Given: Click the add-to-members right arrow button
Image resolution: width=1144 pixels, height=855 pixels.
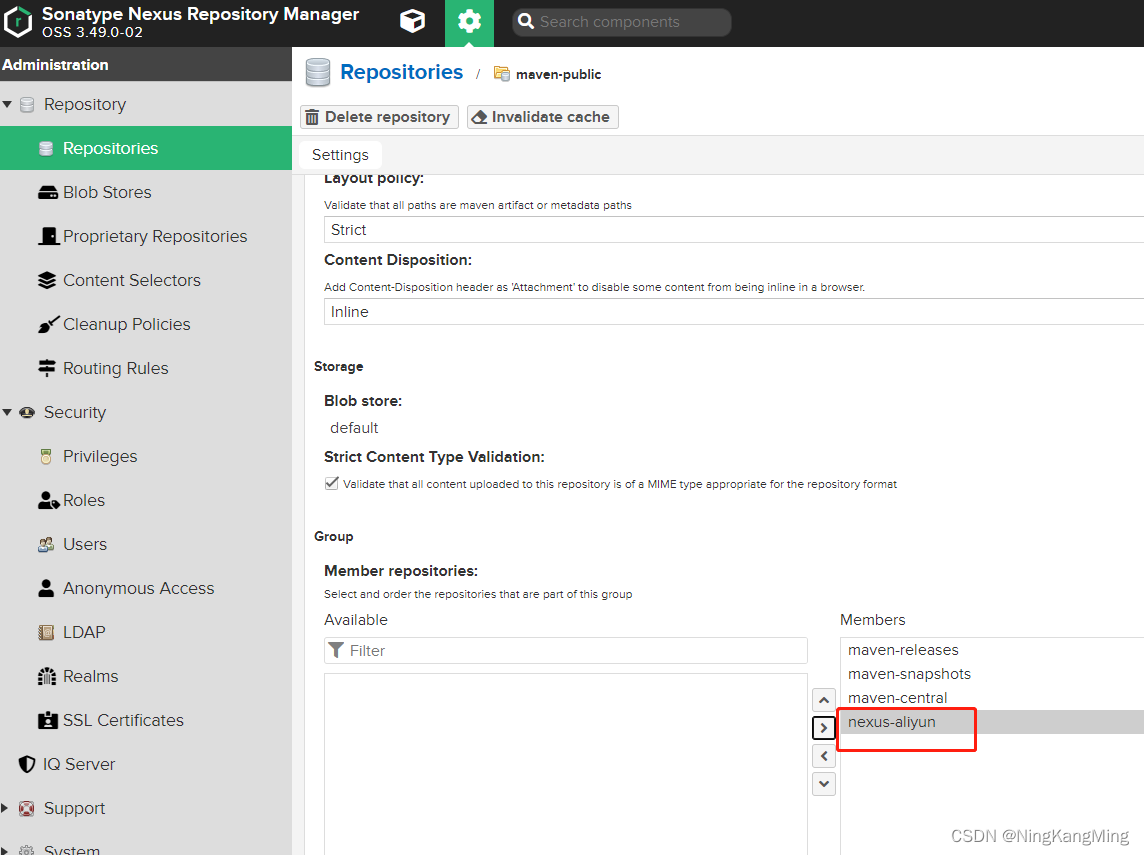Looking at the screenshot, I should click(x=824, y=727).
